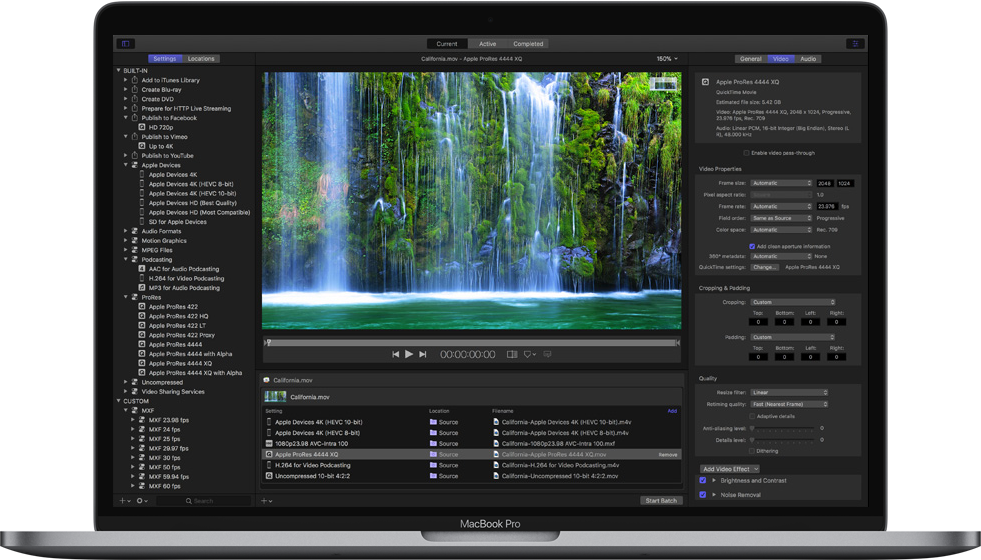Open the inspector panel icon at top right
The height and width of the screenshot is (560, 981).
pos(855,44)
